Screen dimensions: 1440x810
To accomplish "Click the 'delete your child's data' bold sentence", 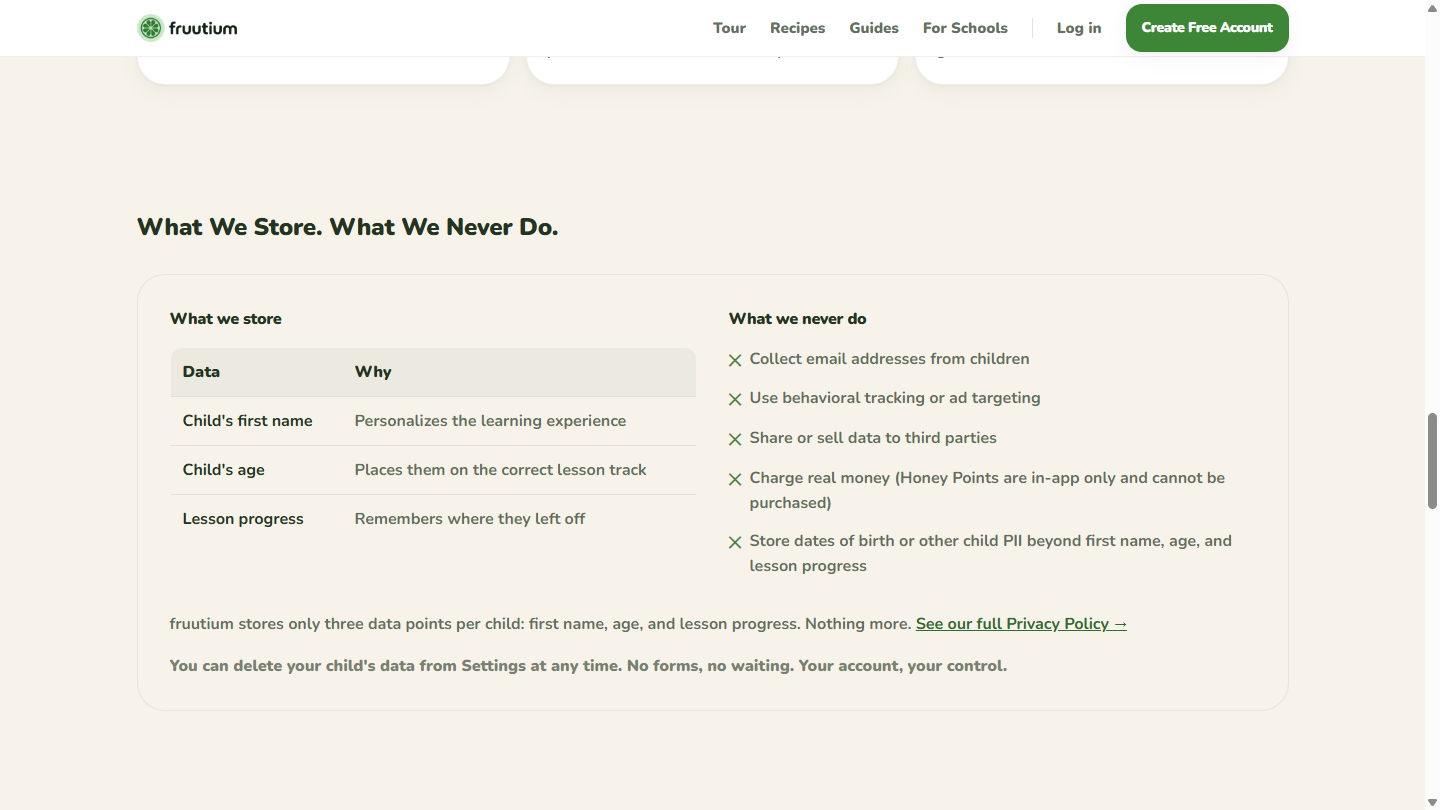I will coord(588,666).
